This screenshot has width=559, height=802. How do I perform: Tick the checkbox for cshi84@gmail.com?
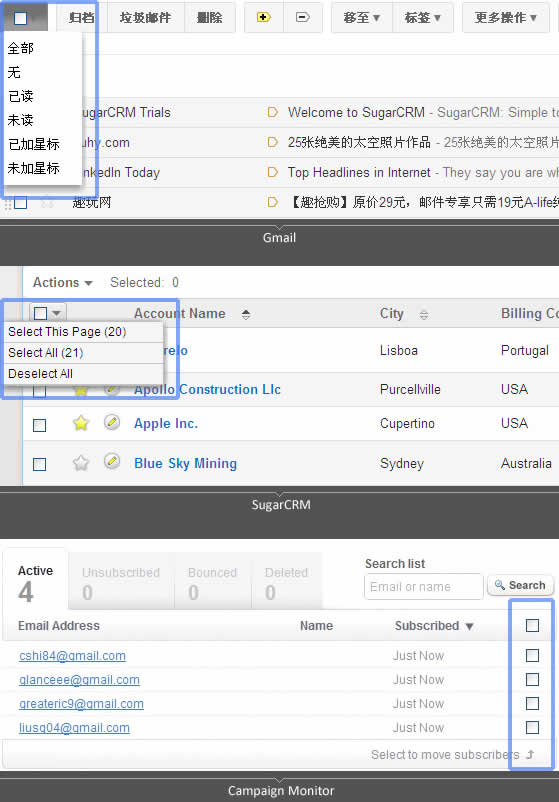[x=532, y=655]
